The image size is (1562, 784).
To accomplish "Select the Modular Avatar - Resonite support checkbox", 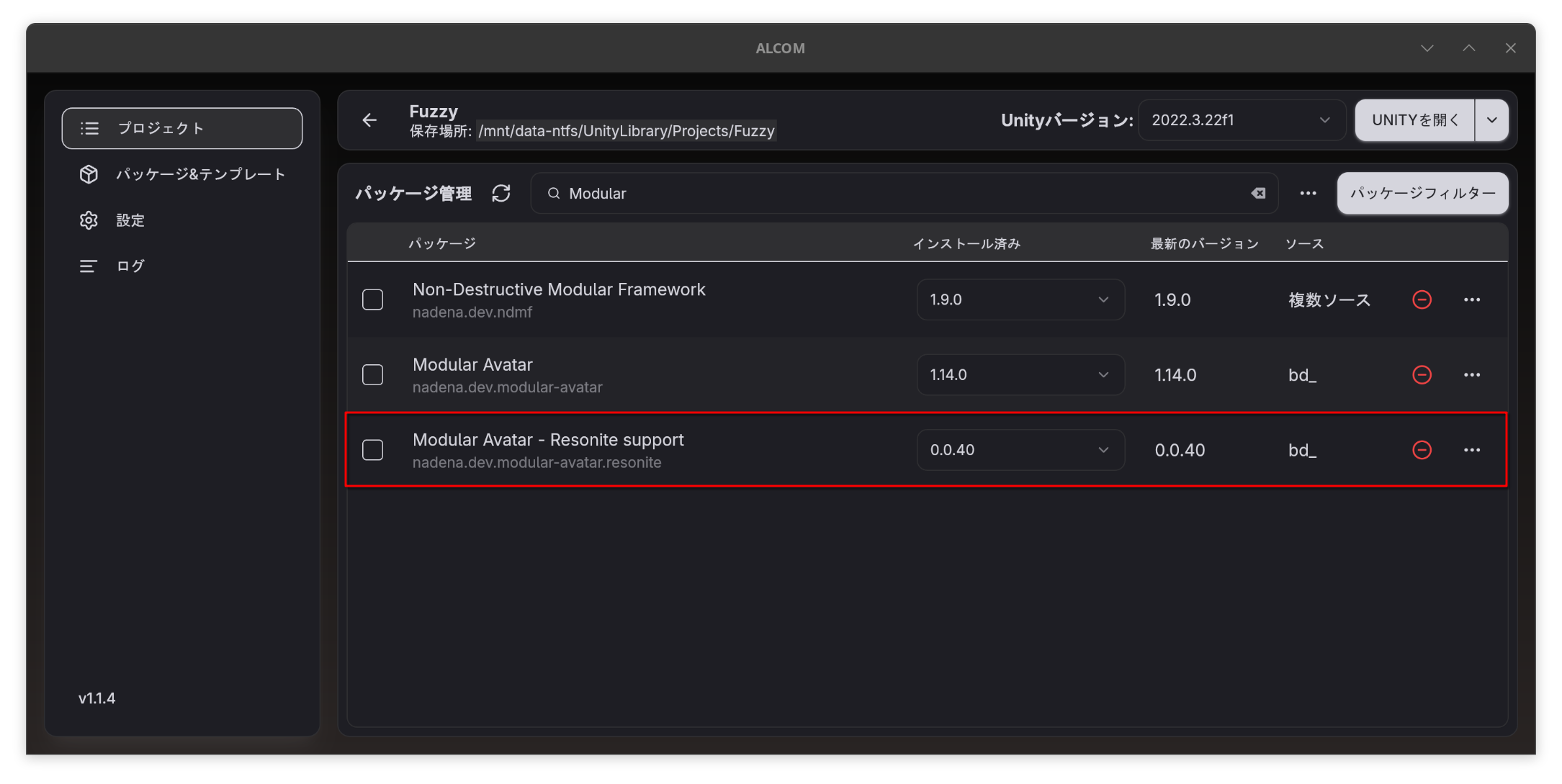I will click(x=372, y=450).
